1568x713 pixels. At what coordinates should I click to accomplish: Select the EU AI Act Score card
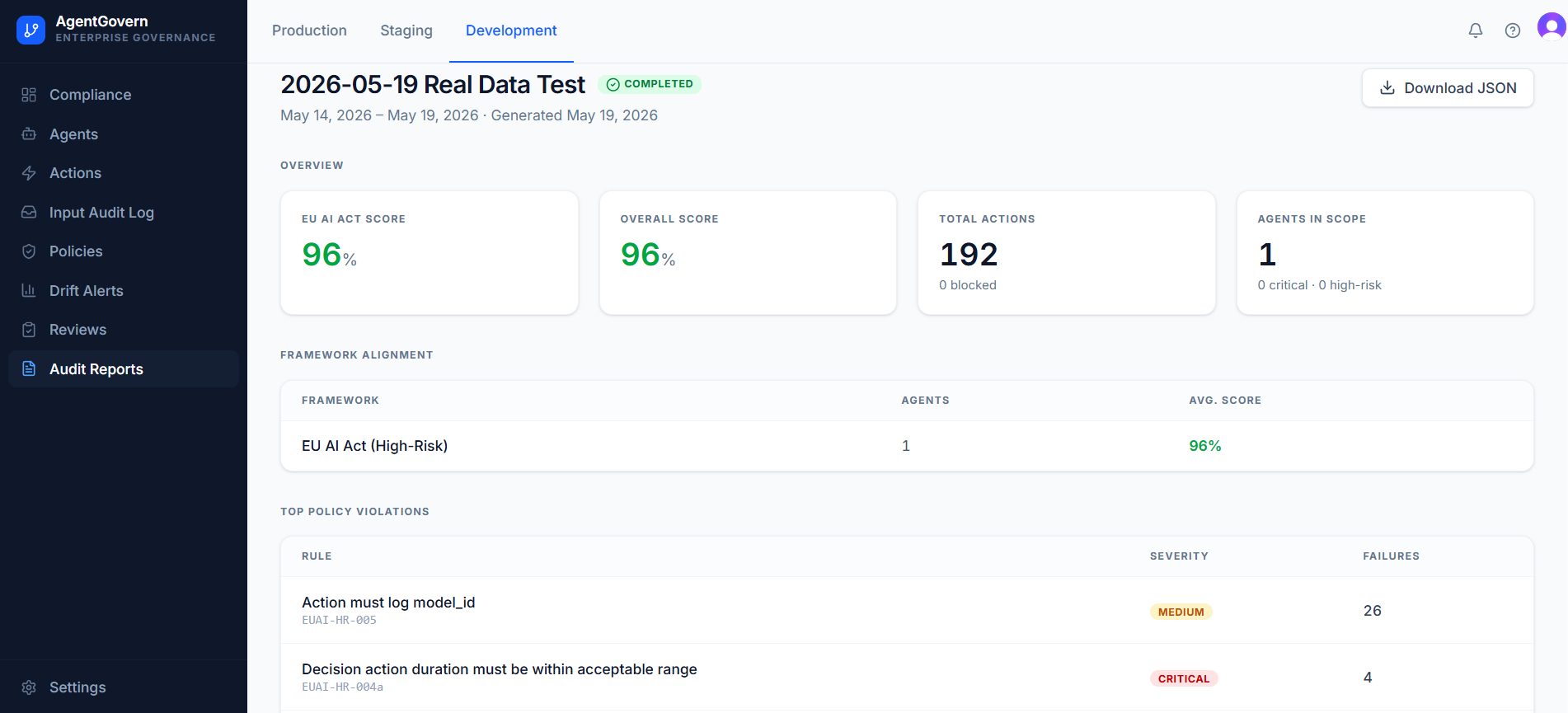click(x=430, y=252)
